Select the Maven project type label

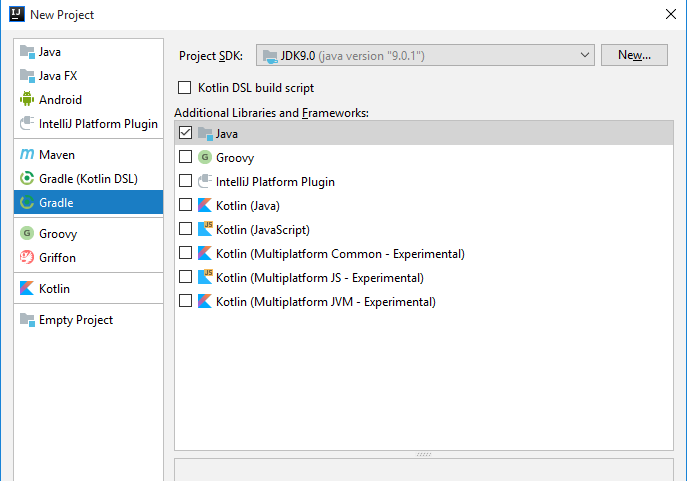57,155
